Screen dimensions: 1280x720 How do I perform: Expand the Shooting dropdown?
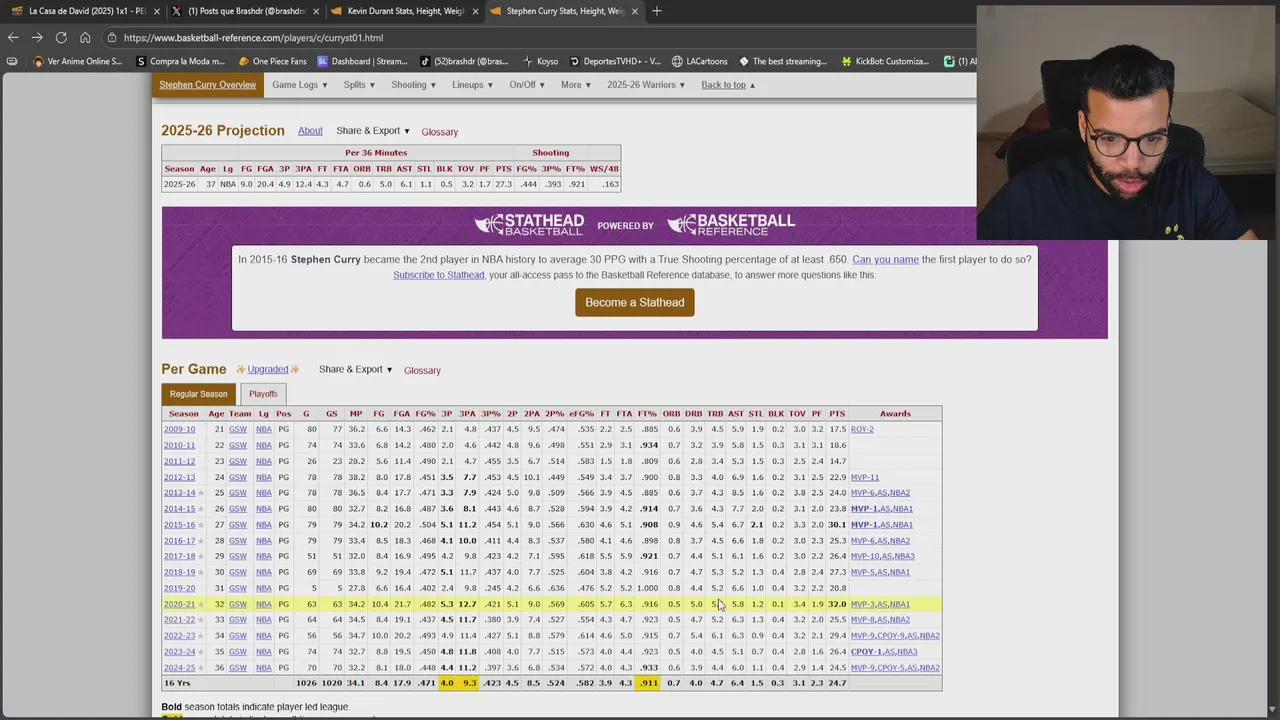coord(413,85)
